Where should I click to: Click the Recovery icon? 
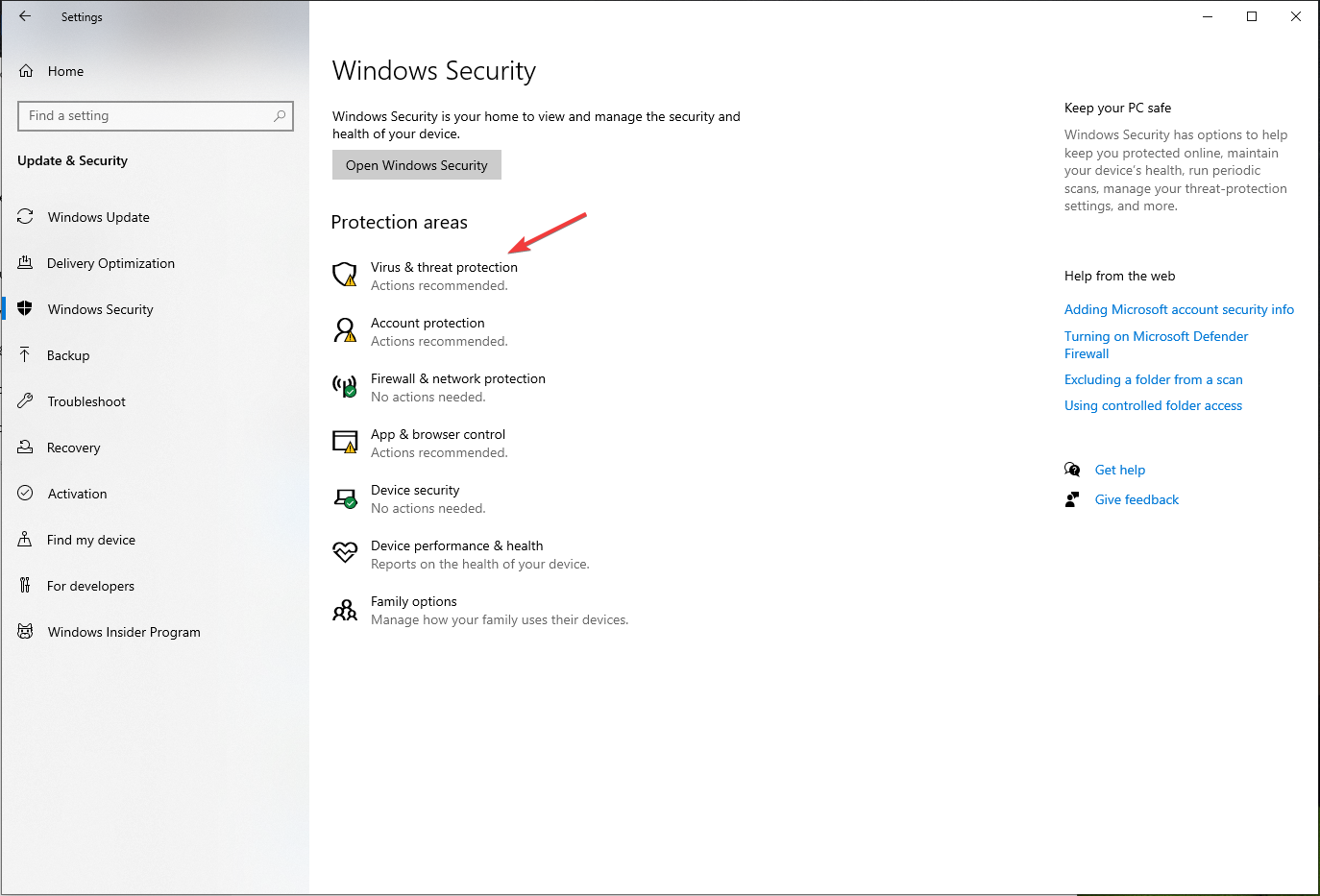coord(25,448)
